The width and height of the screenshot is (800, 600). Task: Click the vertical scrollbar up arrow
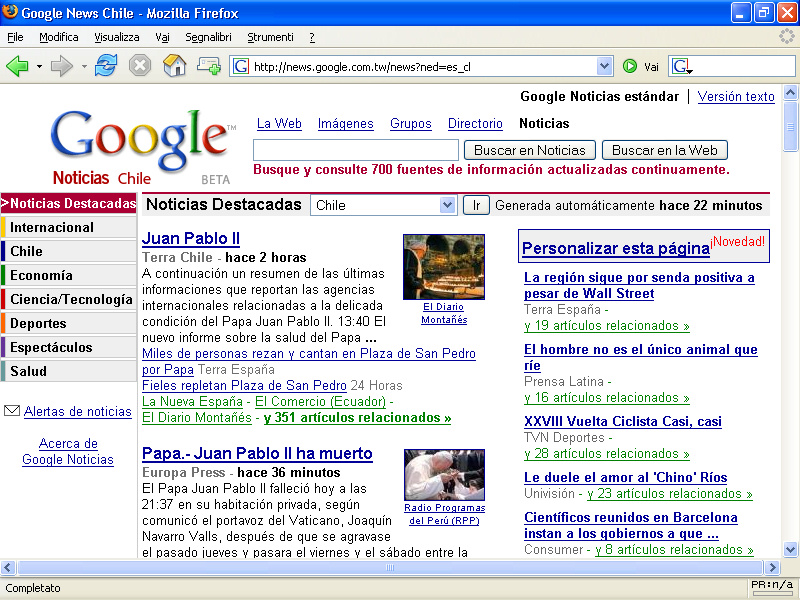click(x=790, y=93)
